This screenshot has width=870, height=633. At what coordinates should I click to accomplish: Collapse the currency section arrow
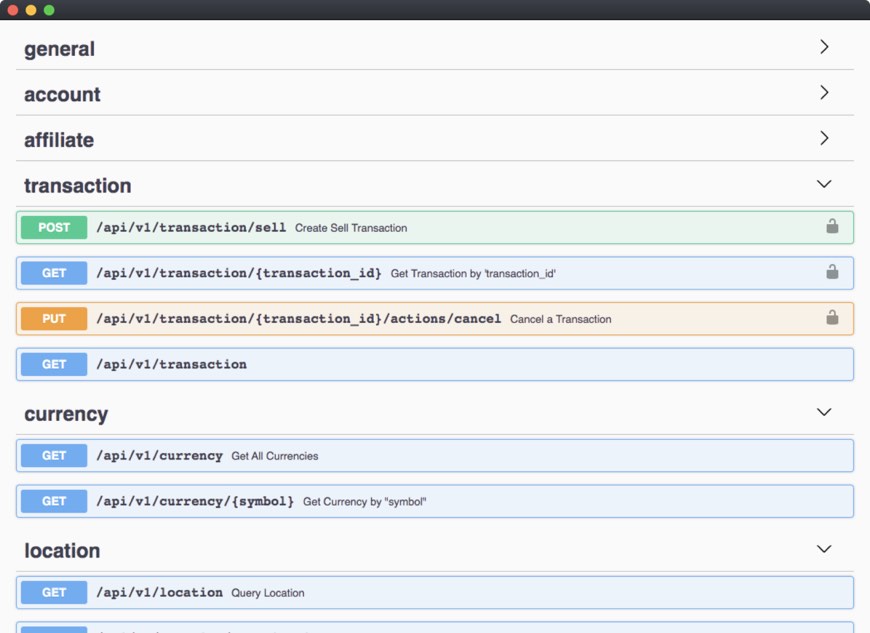point(824,412)
